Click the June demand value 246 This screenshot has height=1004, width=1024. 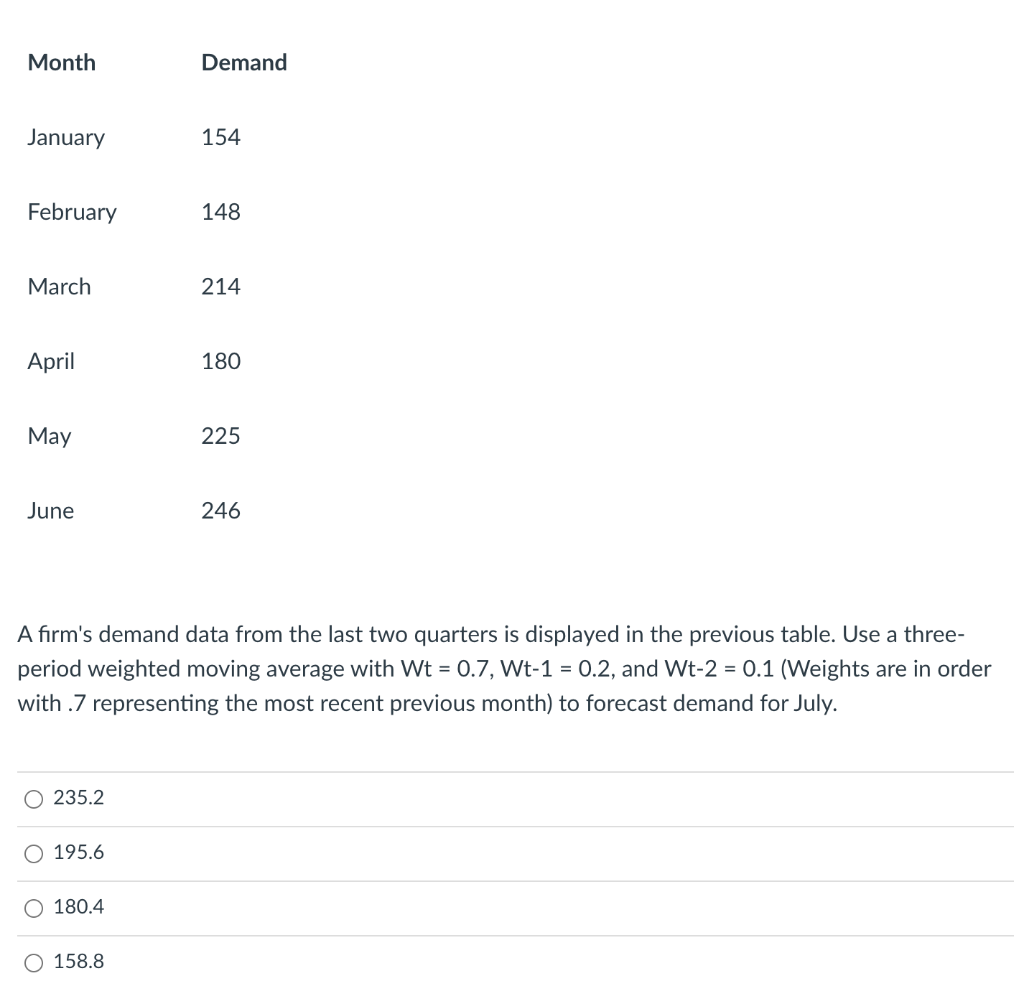coord(221,511)
